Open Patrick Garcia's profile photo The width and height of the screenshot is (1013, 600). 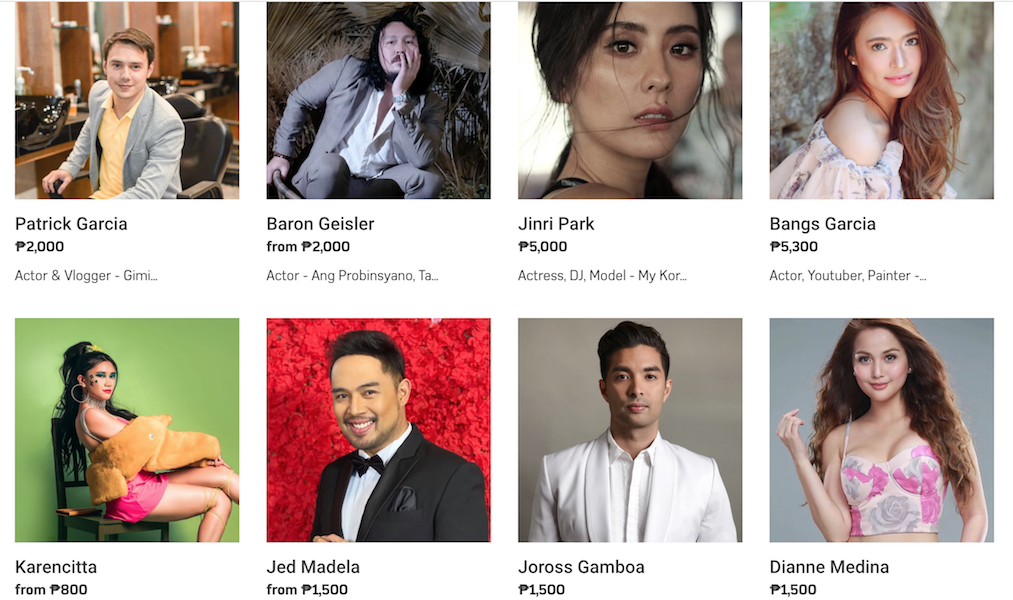[x=127, y=100]
